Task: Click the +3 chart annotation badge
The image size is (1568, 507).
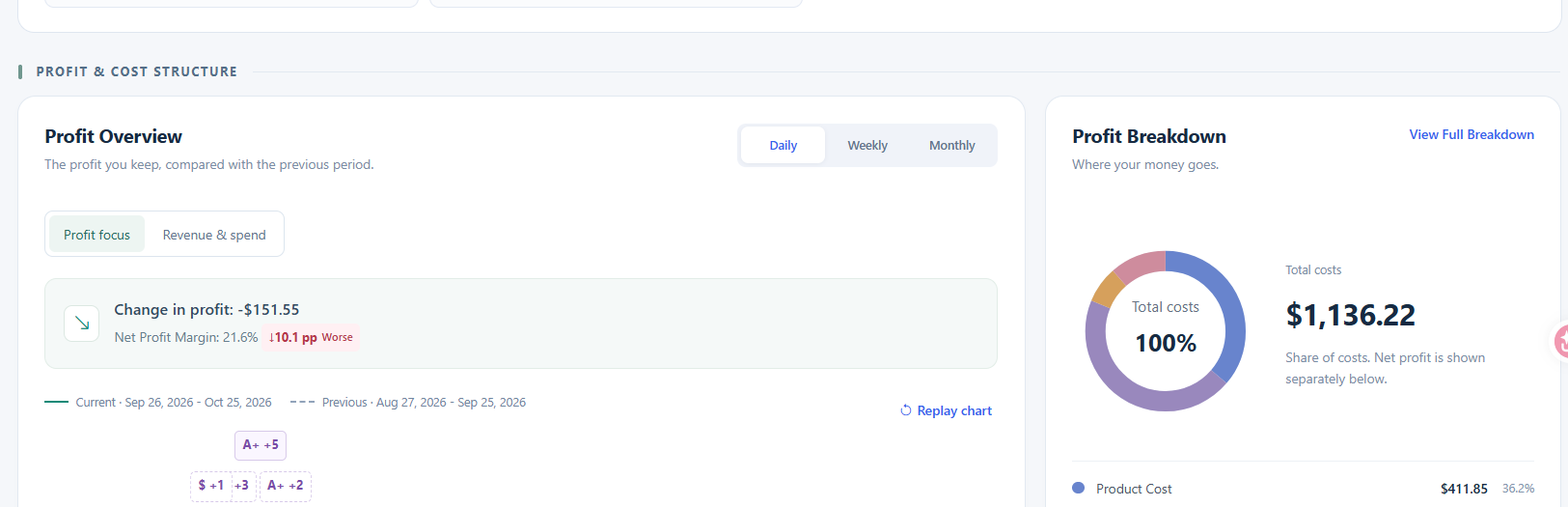Action: point(242,486)
